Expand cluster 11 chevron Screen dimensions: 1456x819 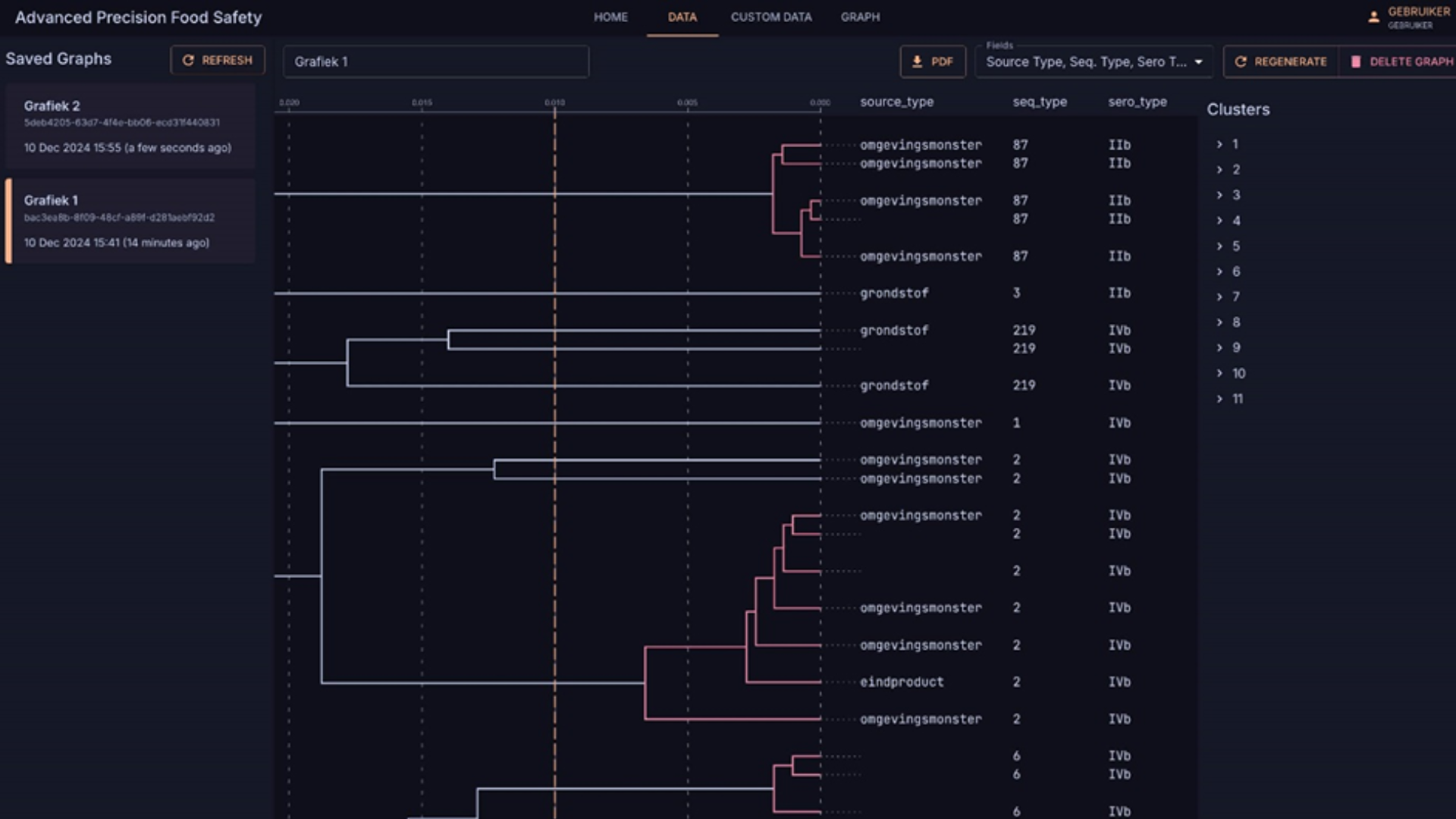click(1219, 399)
